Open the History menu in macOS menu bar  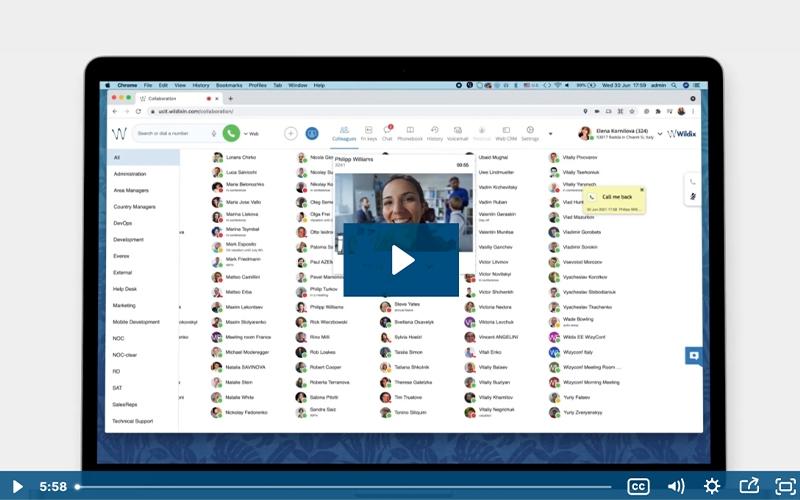click(x=201, y=85)
